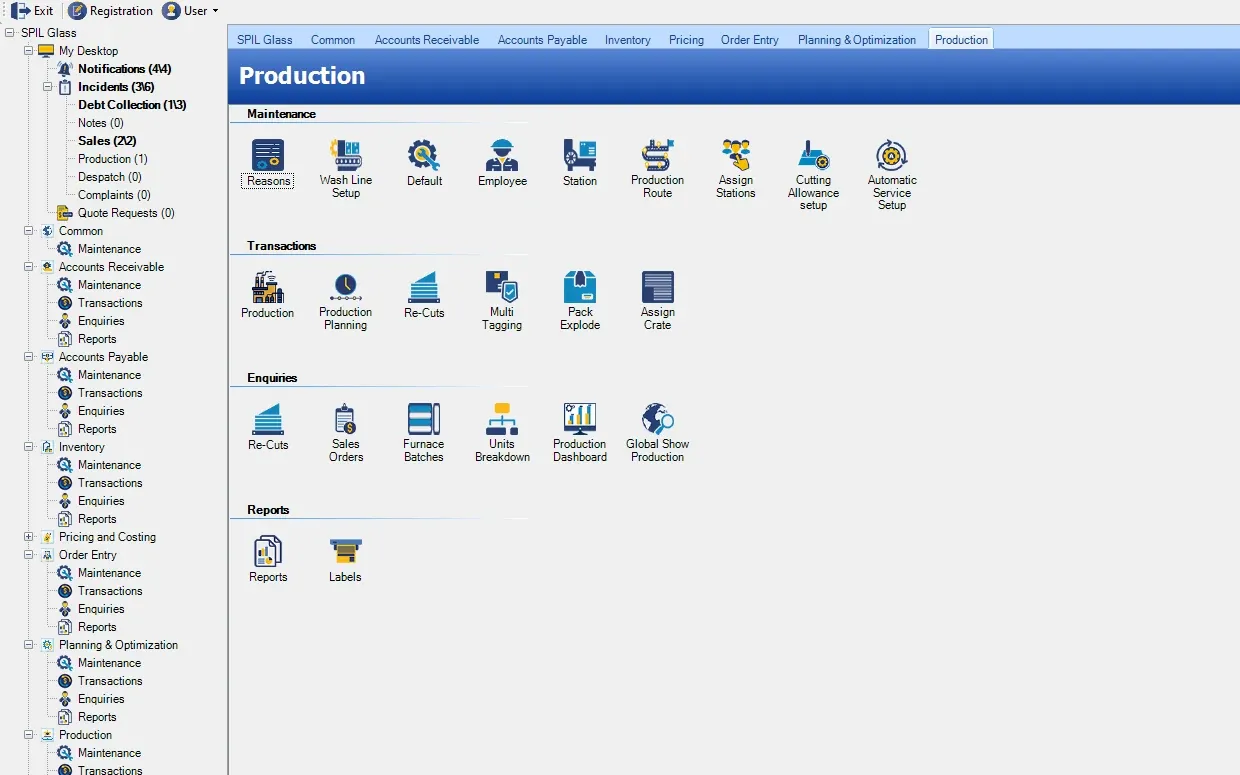1240x775 pixels.
Task: Expand the Pricing and Costing tree node
Action: point(29,537)
